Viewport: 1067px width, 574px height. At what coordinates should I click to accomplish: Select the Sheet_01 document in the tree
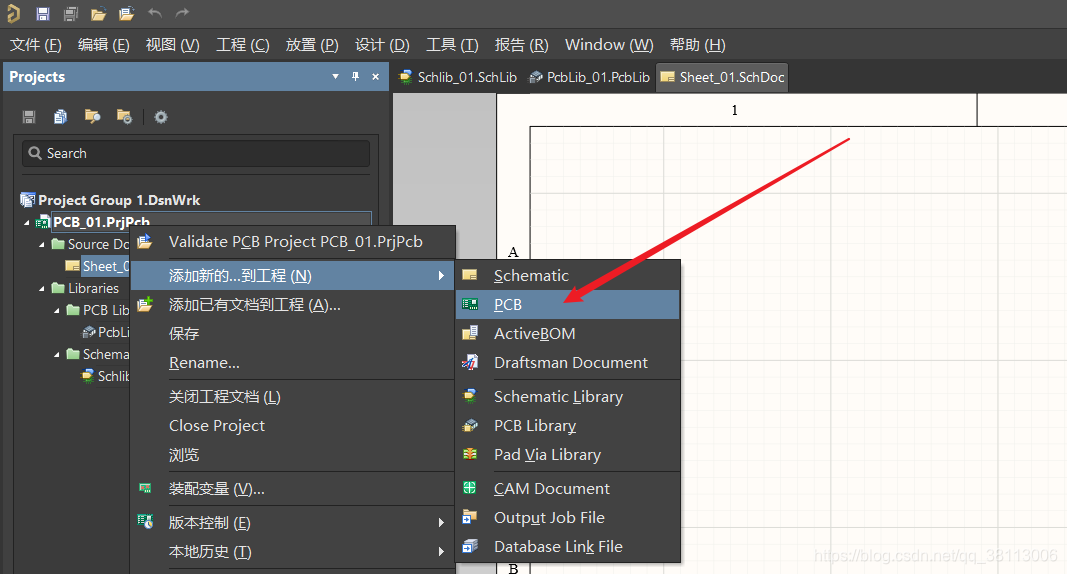[x=105, y=266]
